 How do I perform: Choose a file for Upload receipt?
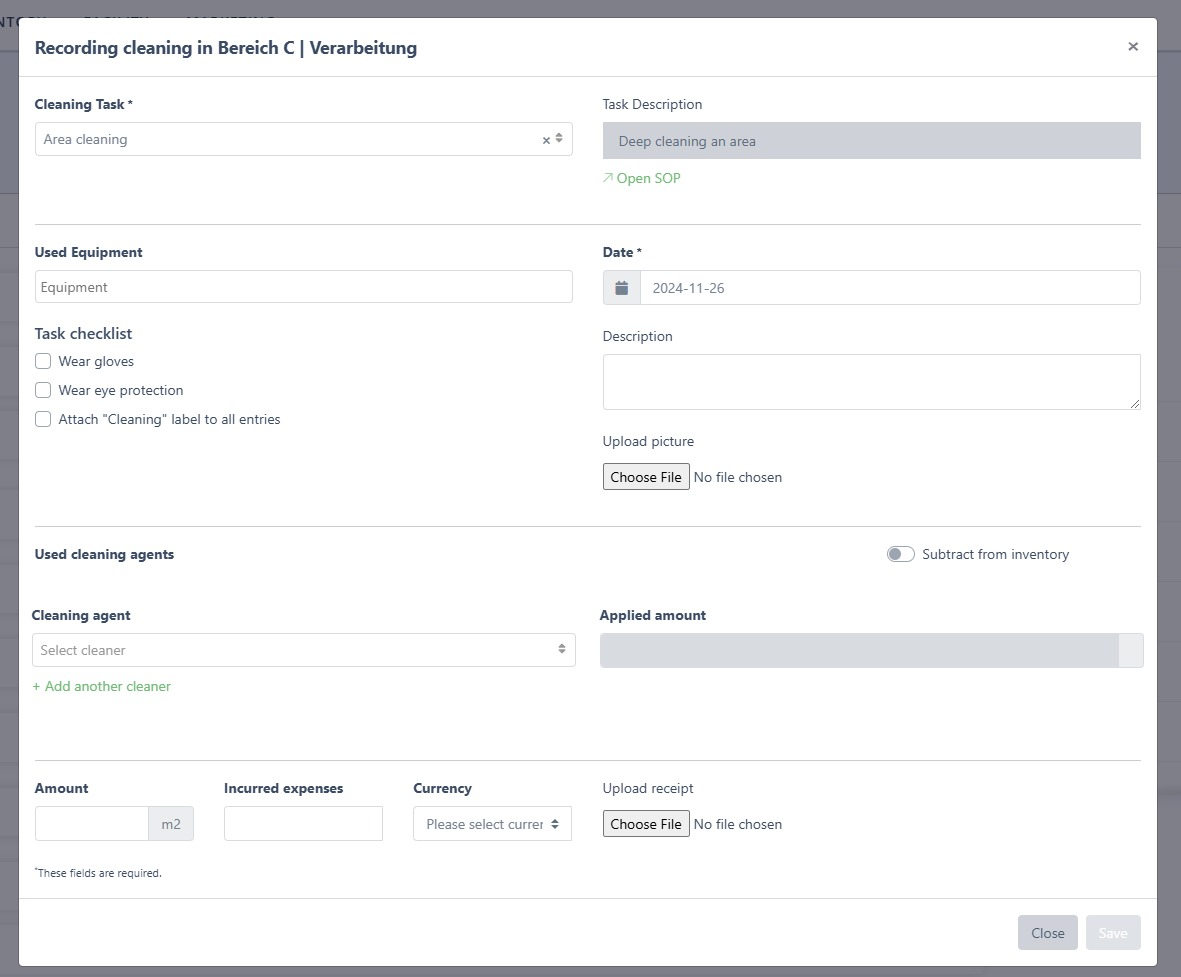coord(646,824)
